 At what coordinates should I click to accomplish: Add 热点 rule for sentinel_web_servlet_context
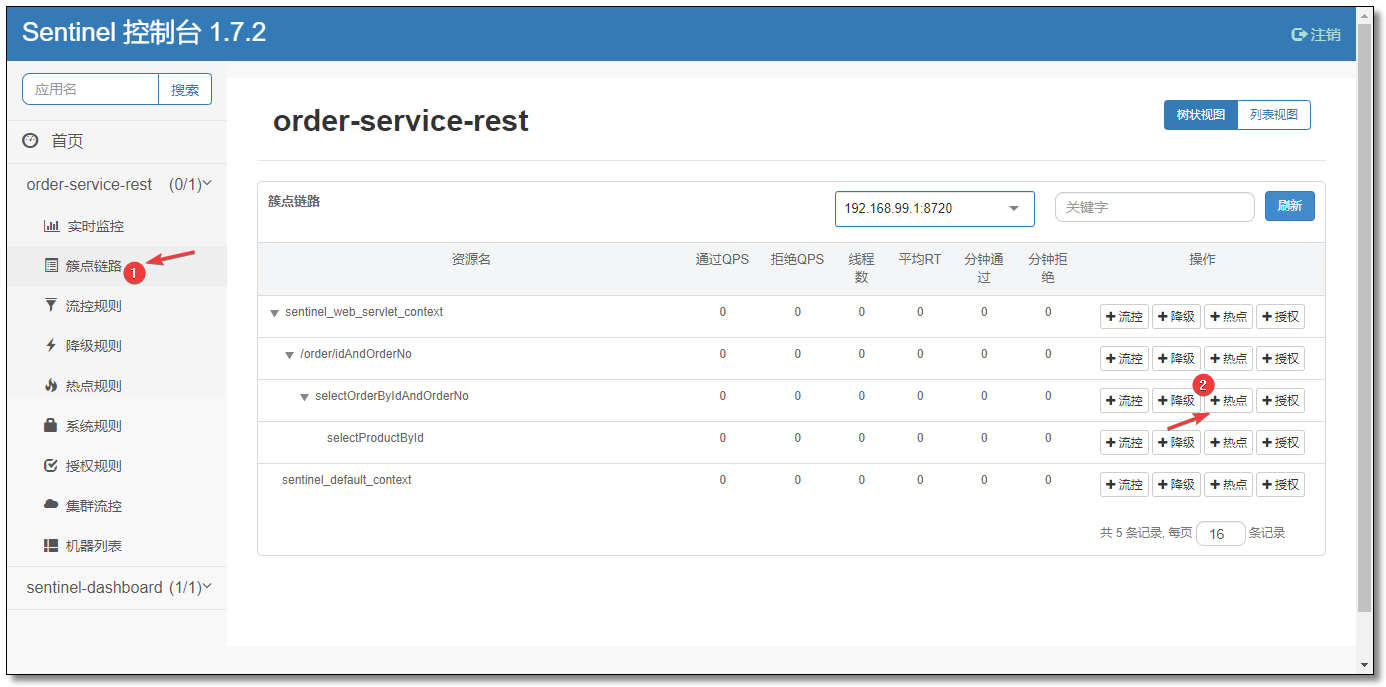tap(1228, 317)
